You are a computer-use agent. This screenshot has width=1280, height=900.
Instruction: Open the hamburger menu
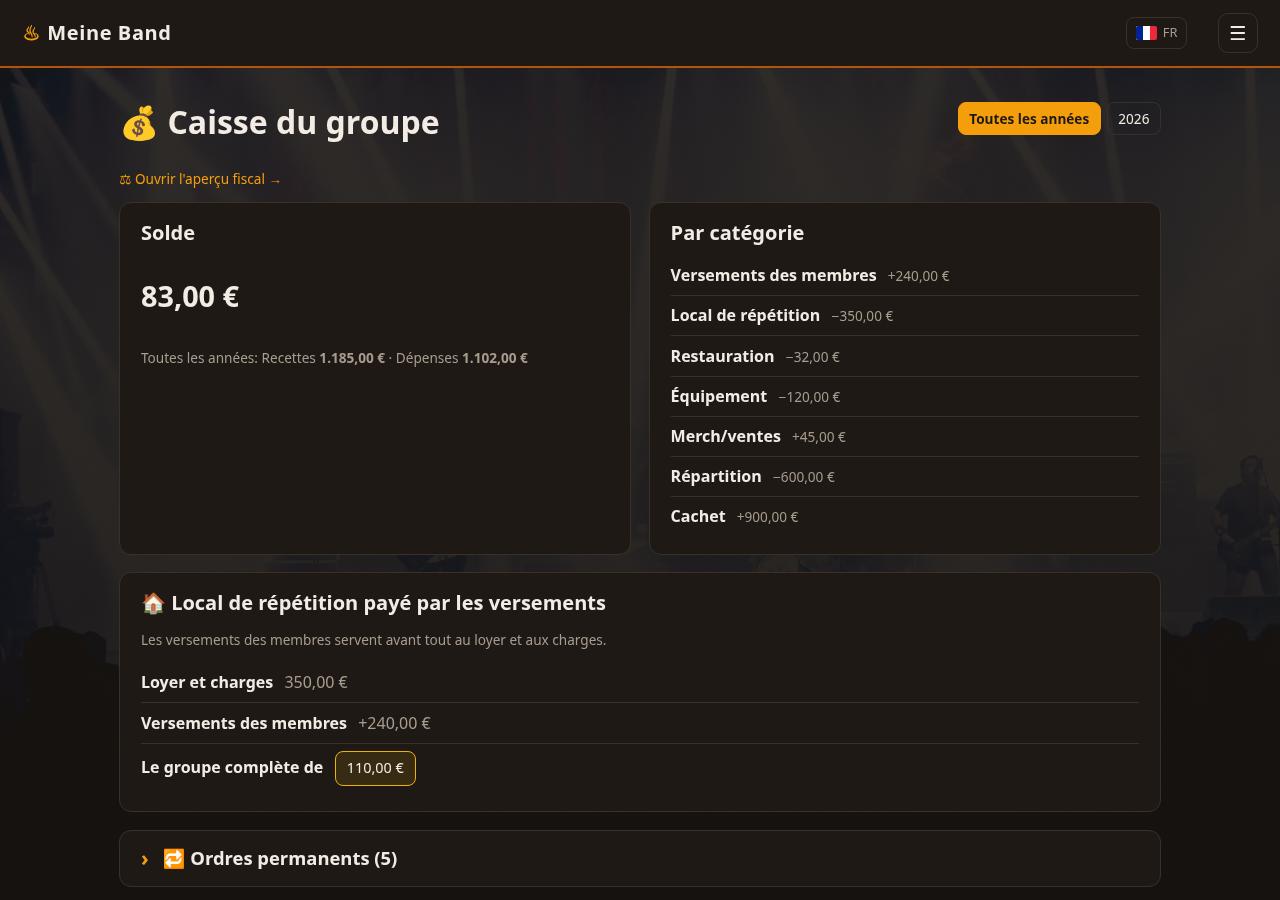point(1237,33)
